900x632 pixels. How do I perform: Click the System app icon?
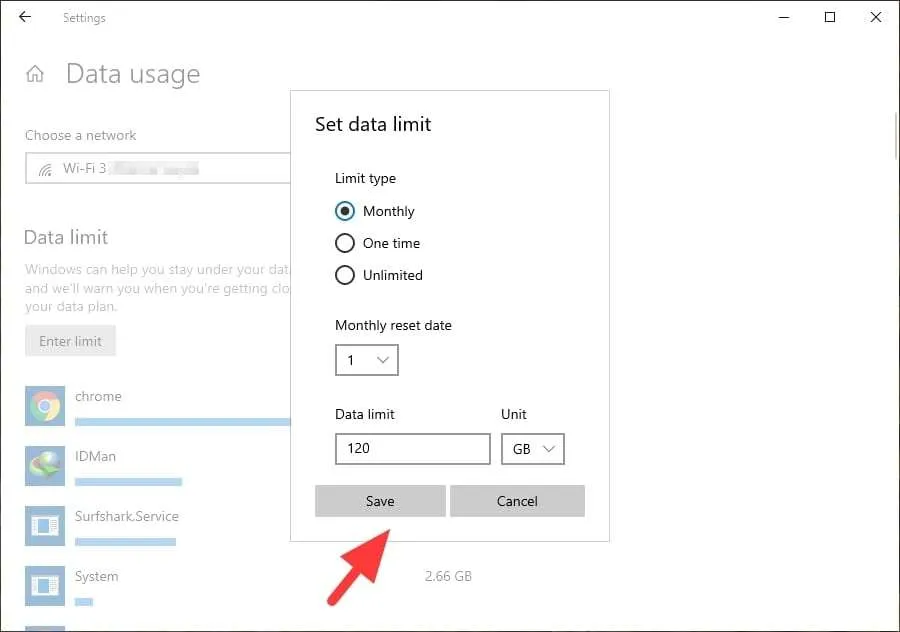(45, 586)
